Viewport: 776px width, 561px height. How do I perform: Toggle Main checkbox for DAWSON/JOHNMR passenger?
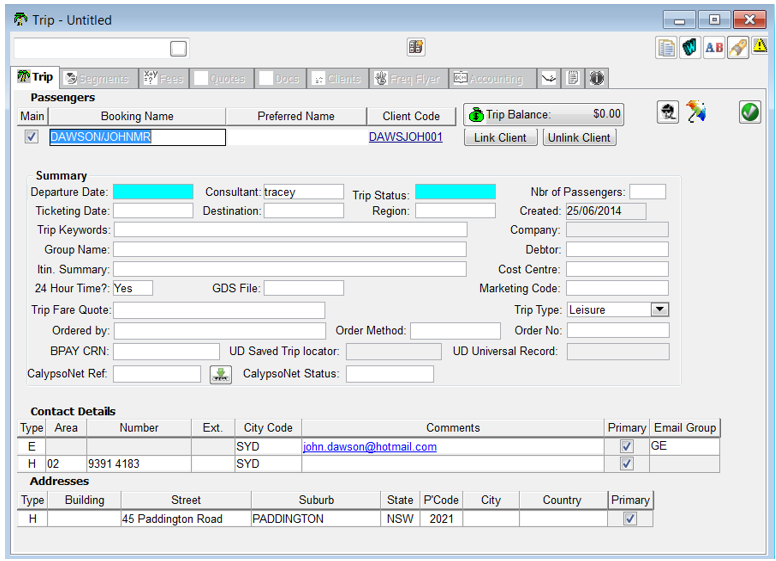point(32,137)
